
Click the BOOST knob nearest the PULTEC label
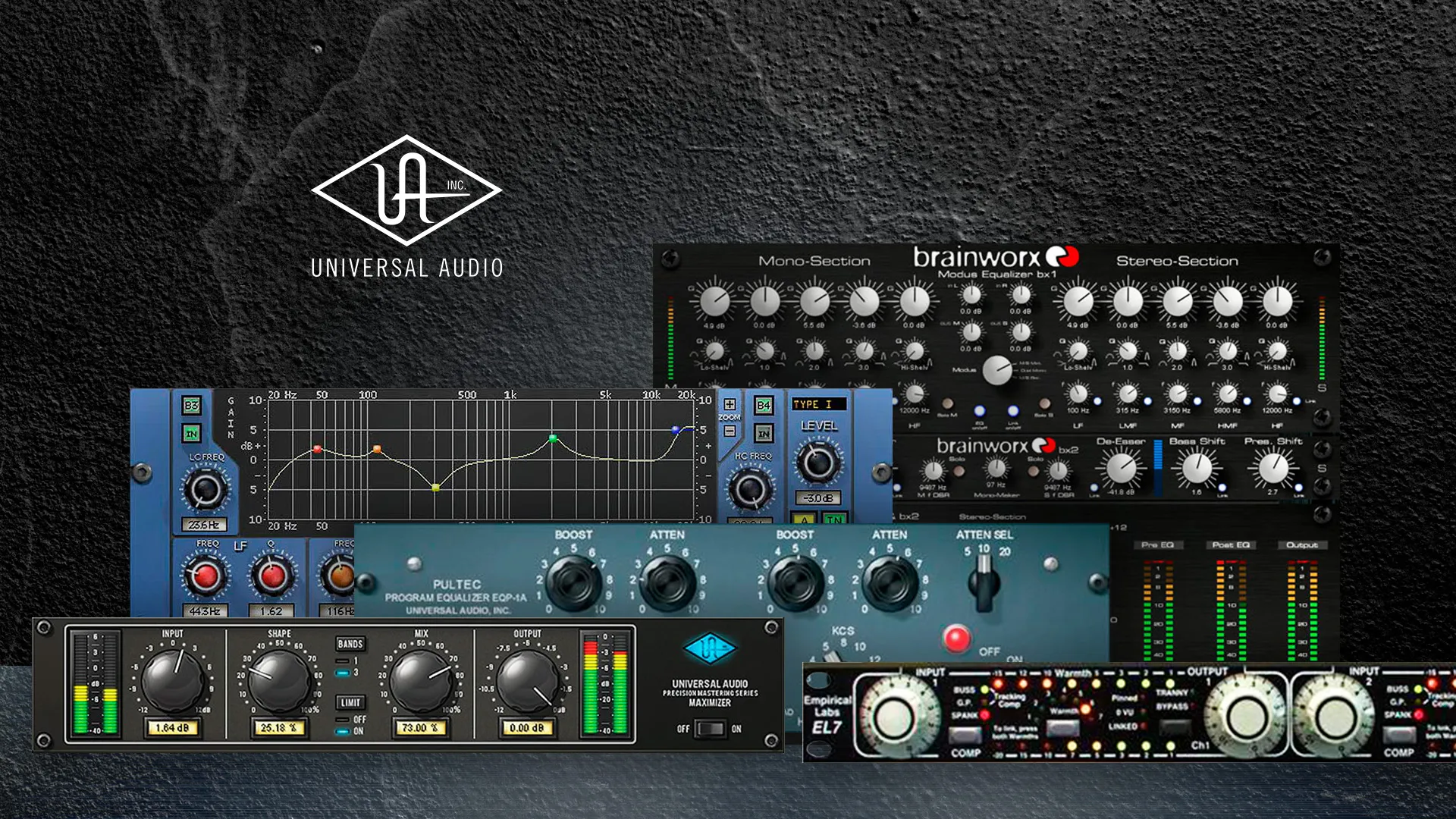click(574, 584)
